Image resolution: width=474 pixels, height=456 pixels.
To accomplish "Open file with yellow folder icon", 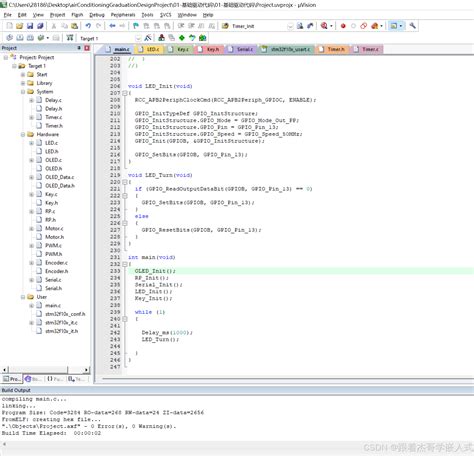I will (19, 26).
